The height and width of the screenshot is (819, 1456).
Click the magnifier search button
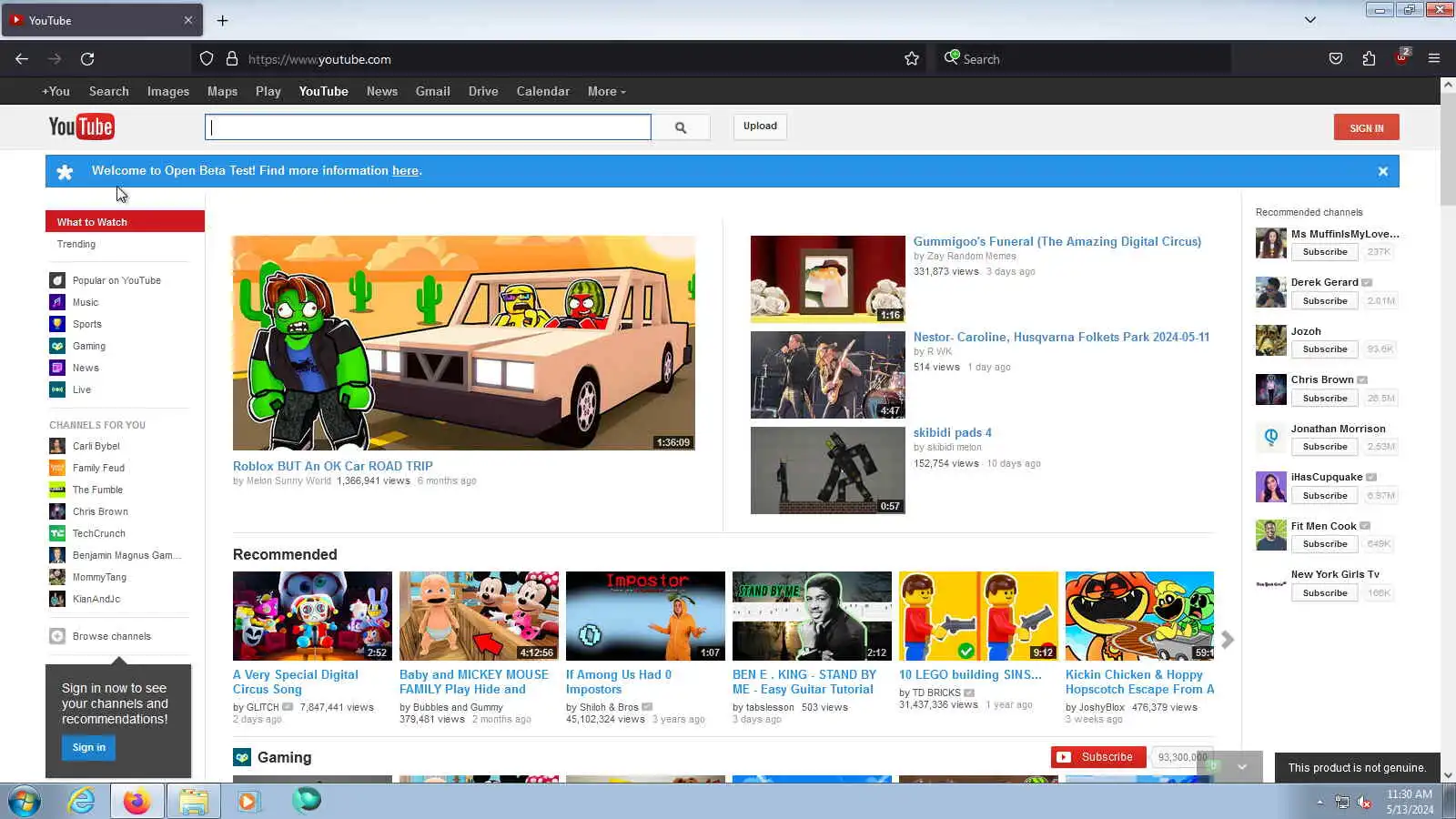681,127
